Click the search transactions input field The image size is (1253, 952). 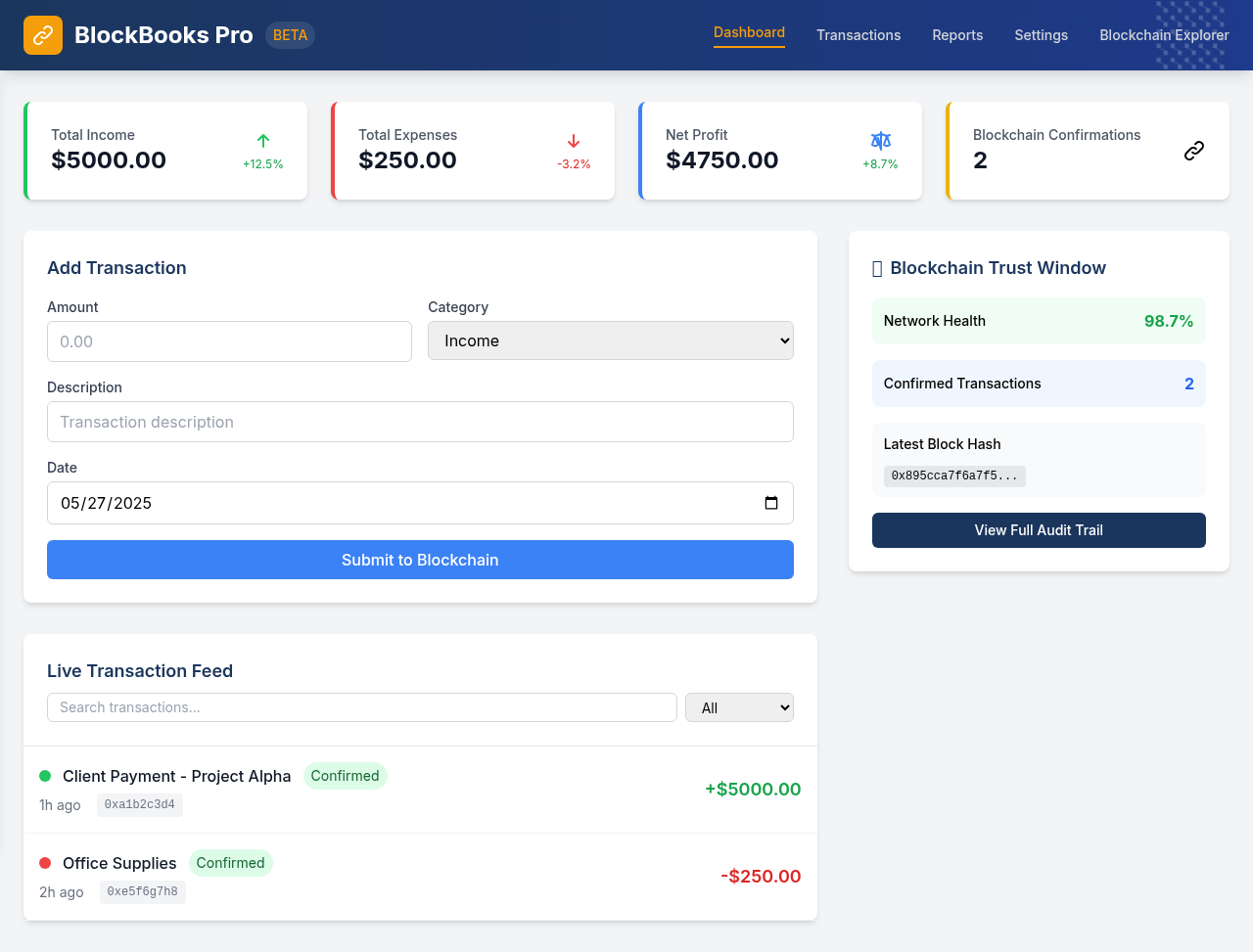361,706
